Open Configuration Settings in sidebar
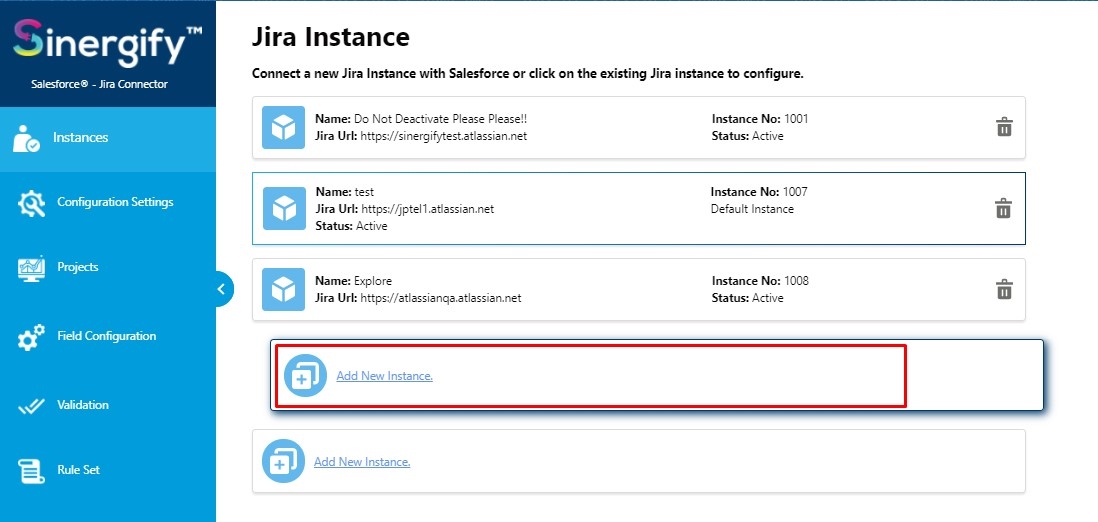The height and width of the screenshot is (522, 1098). 108,202
